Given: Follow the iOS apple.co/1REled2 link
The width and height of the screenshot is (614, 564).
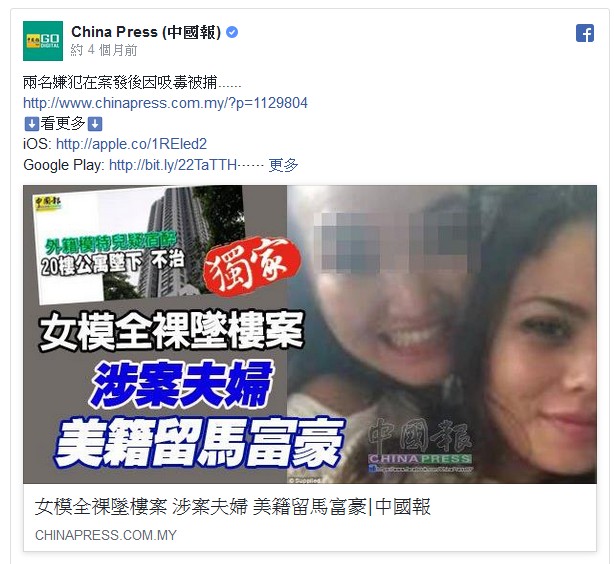Looking at the screenshot, I should (131, 144).
